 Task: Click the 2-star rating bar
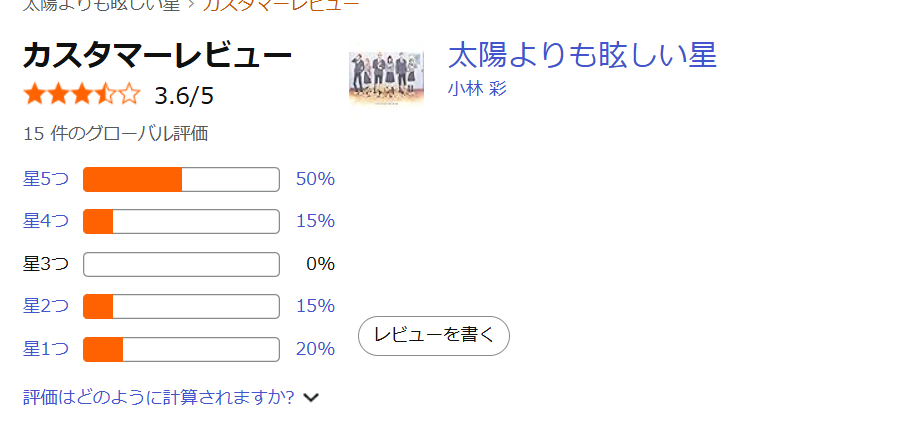(181, 306)
